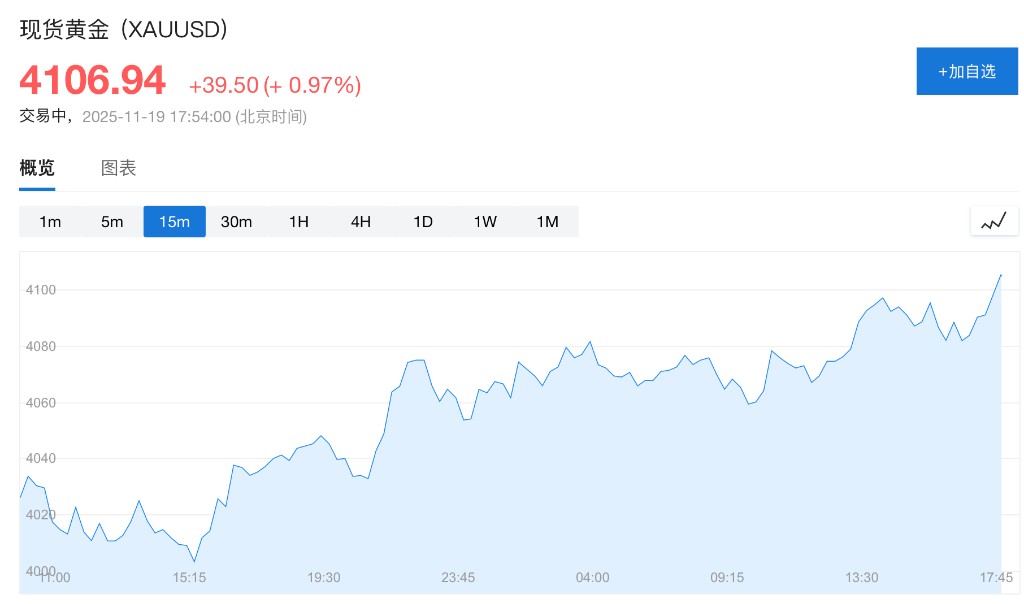The width and height of the screenshot is (1024, 604).
Task: Click the line chart type icon
Action: [x=993, y=221]
